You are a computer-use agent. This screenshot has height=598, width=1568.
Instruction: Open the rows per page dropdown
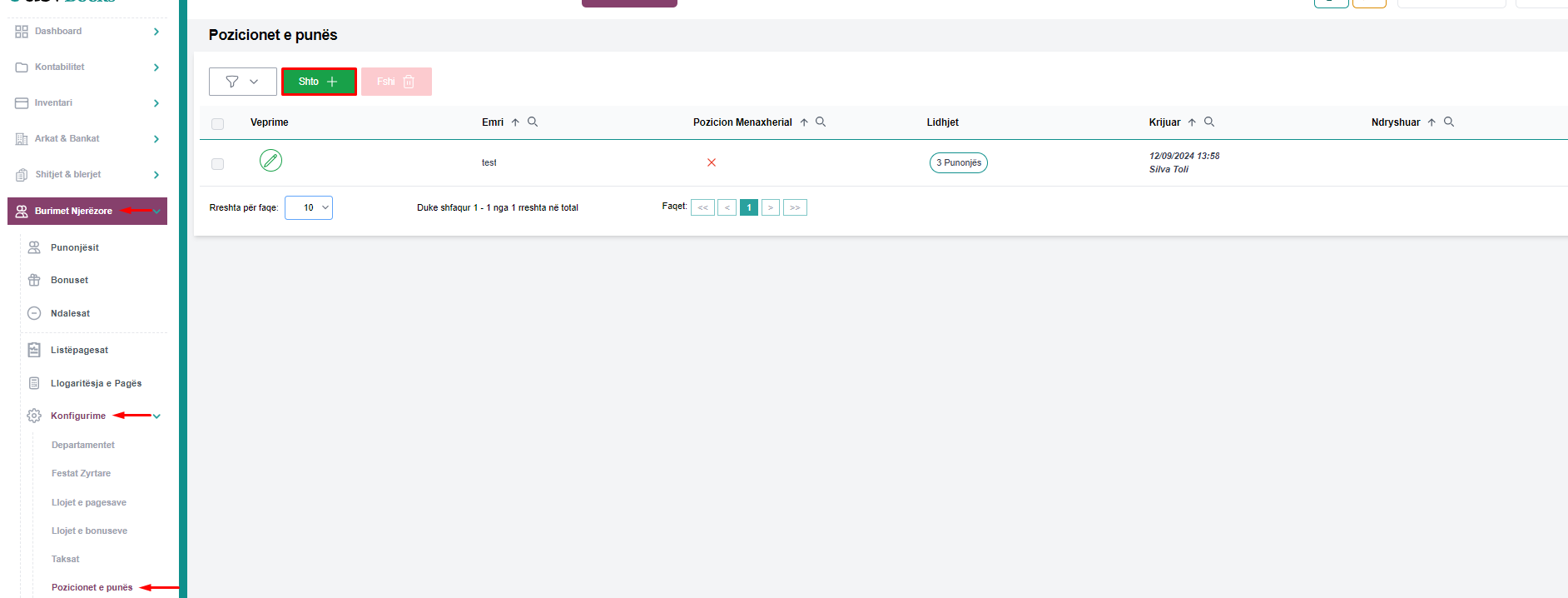coord(309,207)
